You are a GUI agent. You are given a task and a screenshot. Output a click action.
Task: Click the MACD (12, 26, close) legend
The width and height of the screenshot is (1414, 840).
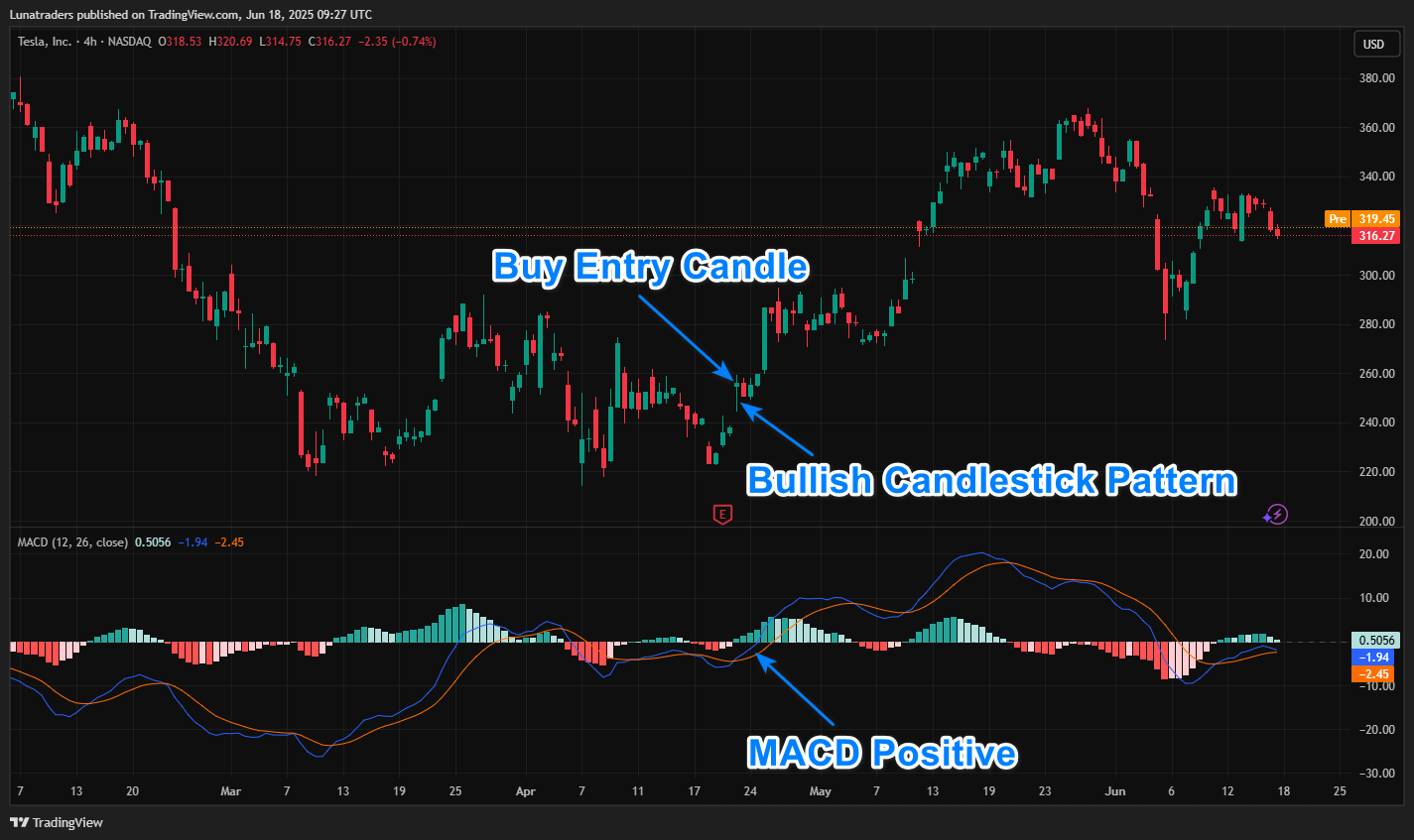(72, 542)
